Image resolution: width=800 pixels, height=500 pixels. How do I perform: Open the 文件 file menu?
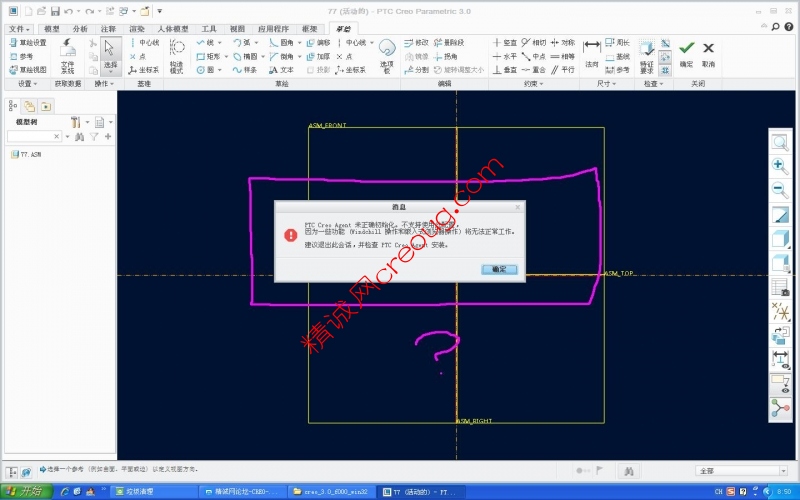19,29
